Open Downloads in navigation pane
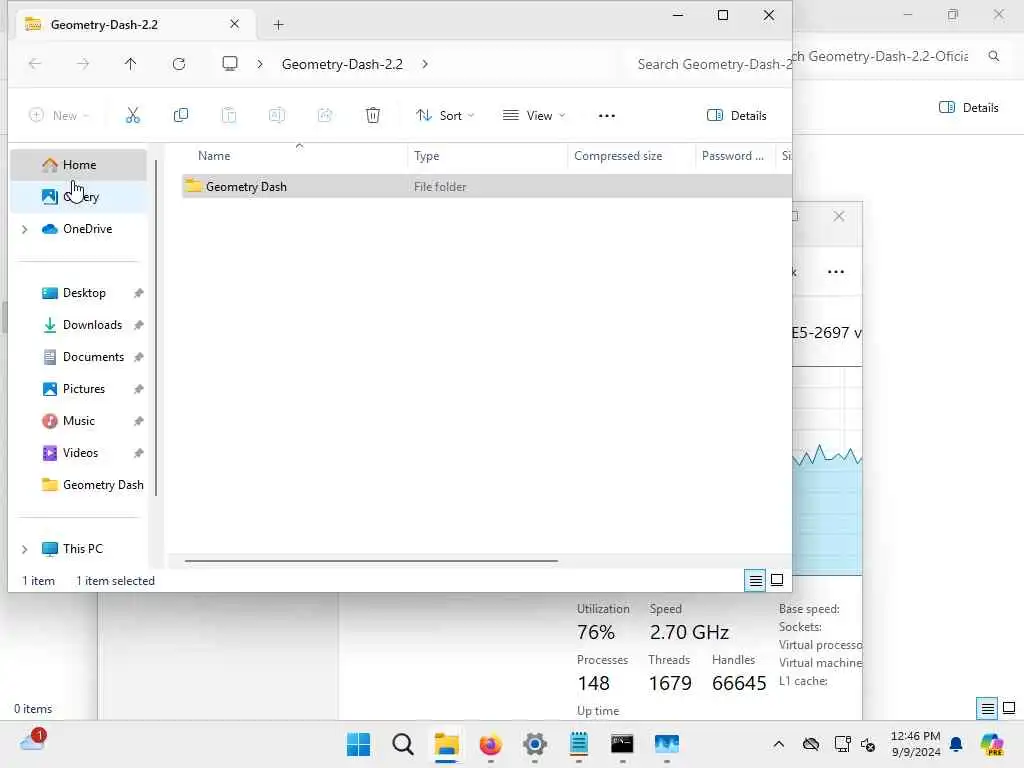This screenshot has width=1024, height=768. tap(91, 325)
